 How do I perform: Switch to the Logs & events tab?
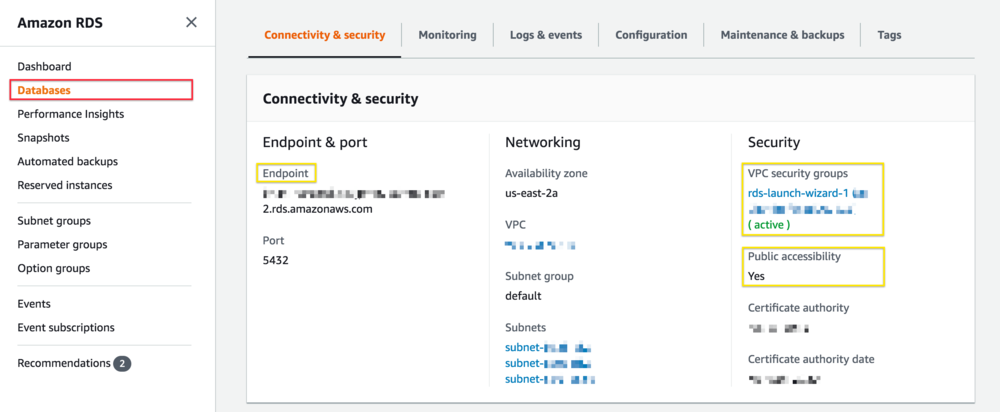[546, 35]
